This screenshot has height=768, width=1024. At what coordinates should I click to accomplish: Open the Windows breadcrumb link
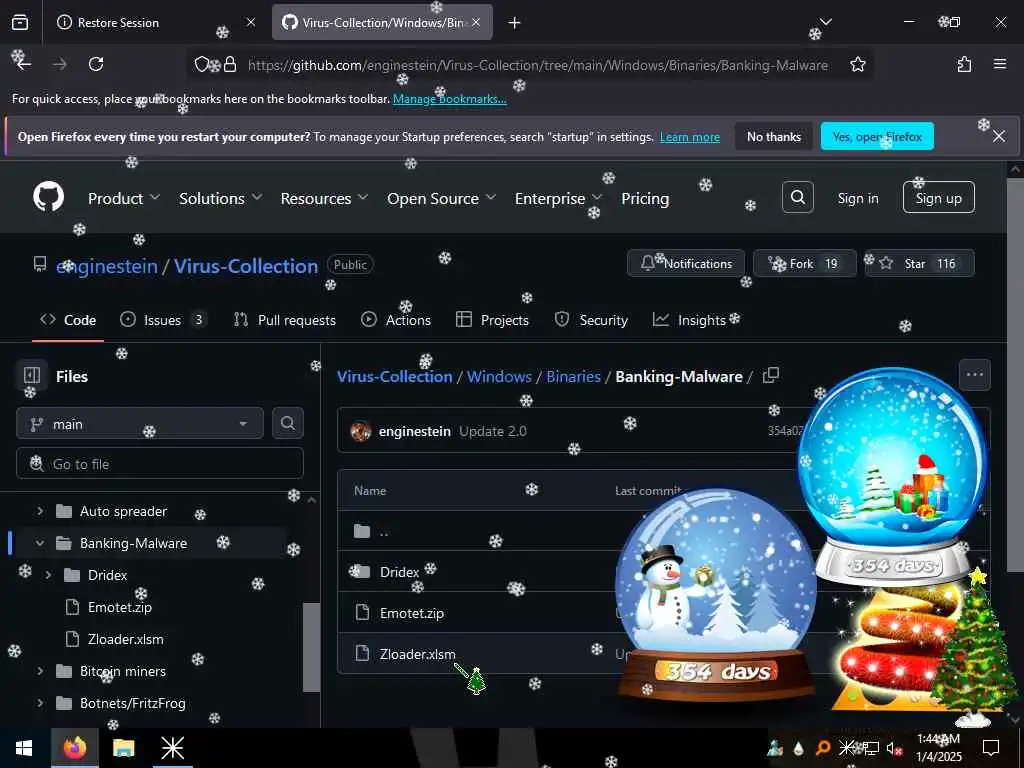(x=499, y=376)
